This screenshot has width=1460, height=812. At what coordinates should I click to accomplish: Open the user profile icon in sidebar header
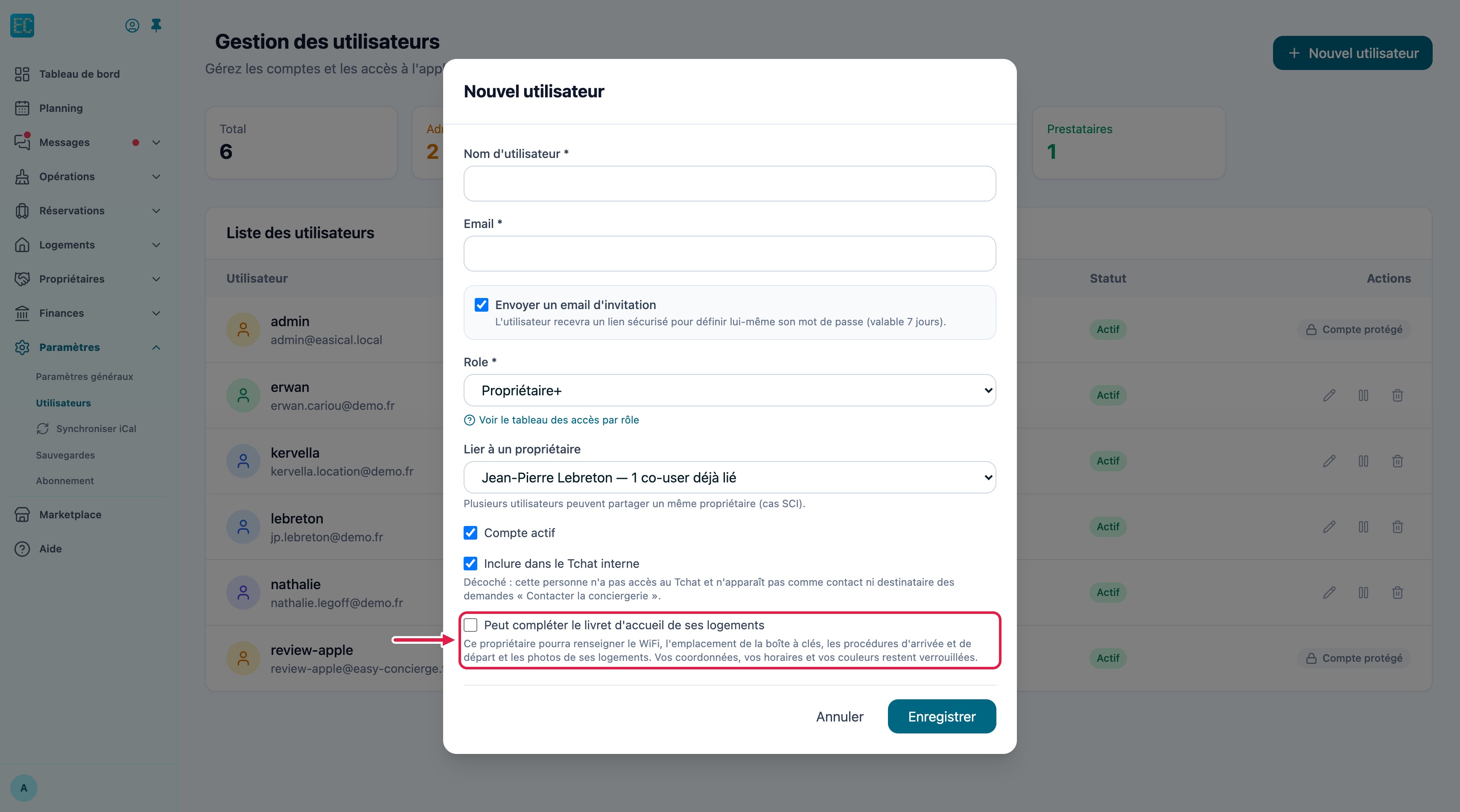132,26
